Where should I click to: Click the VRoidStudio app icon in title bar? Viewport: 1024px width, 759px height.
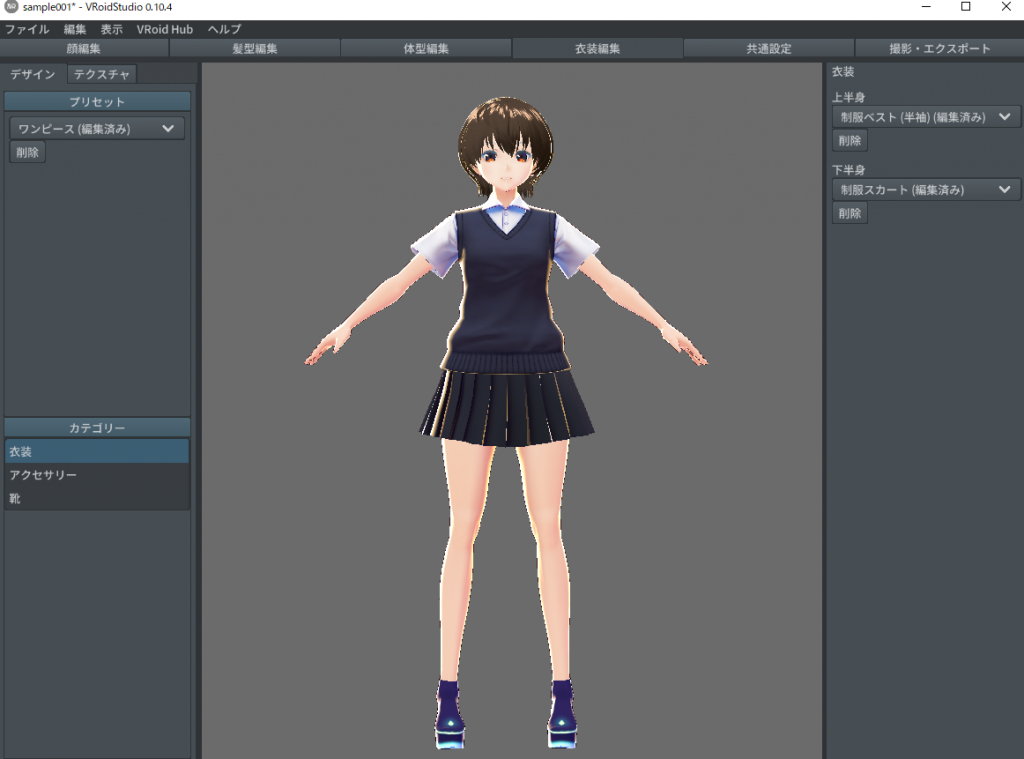[x=11, y=8]
